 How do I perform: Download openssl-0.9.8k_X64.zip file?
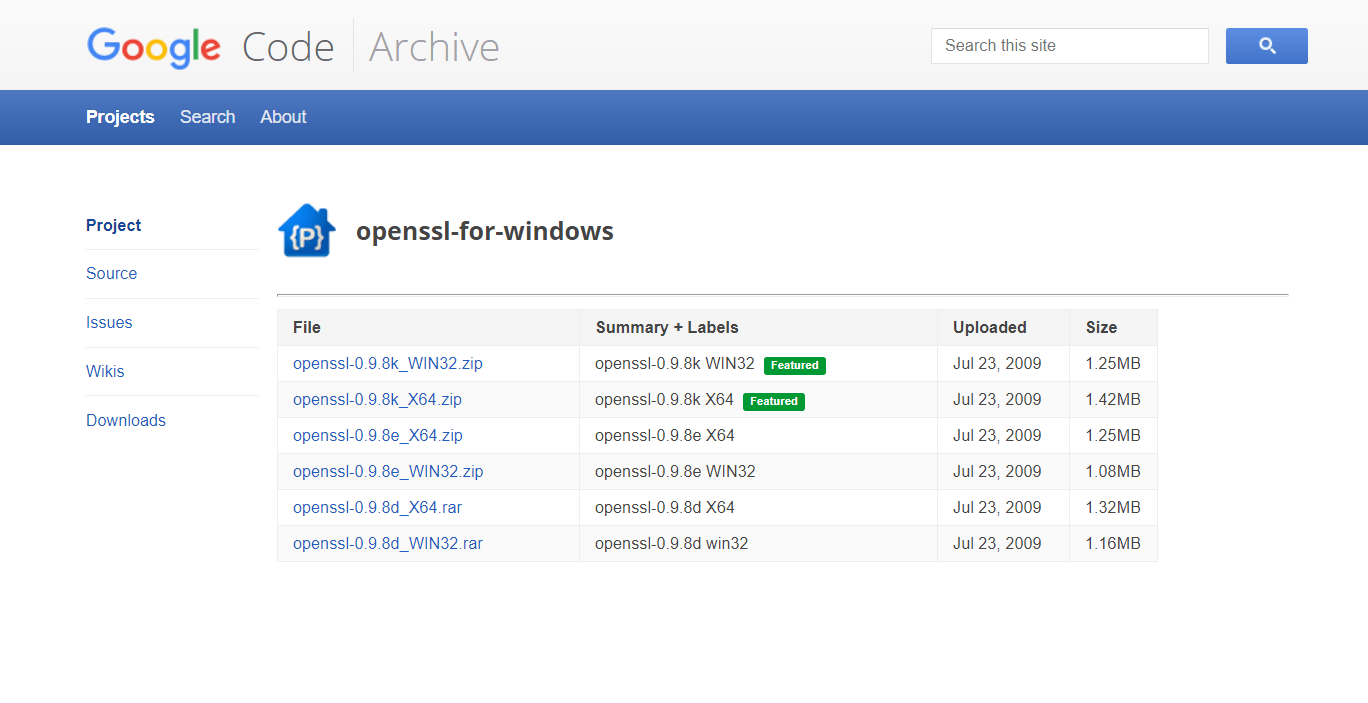[377, 400]
